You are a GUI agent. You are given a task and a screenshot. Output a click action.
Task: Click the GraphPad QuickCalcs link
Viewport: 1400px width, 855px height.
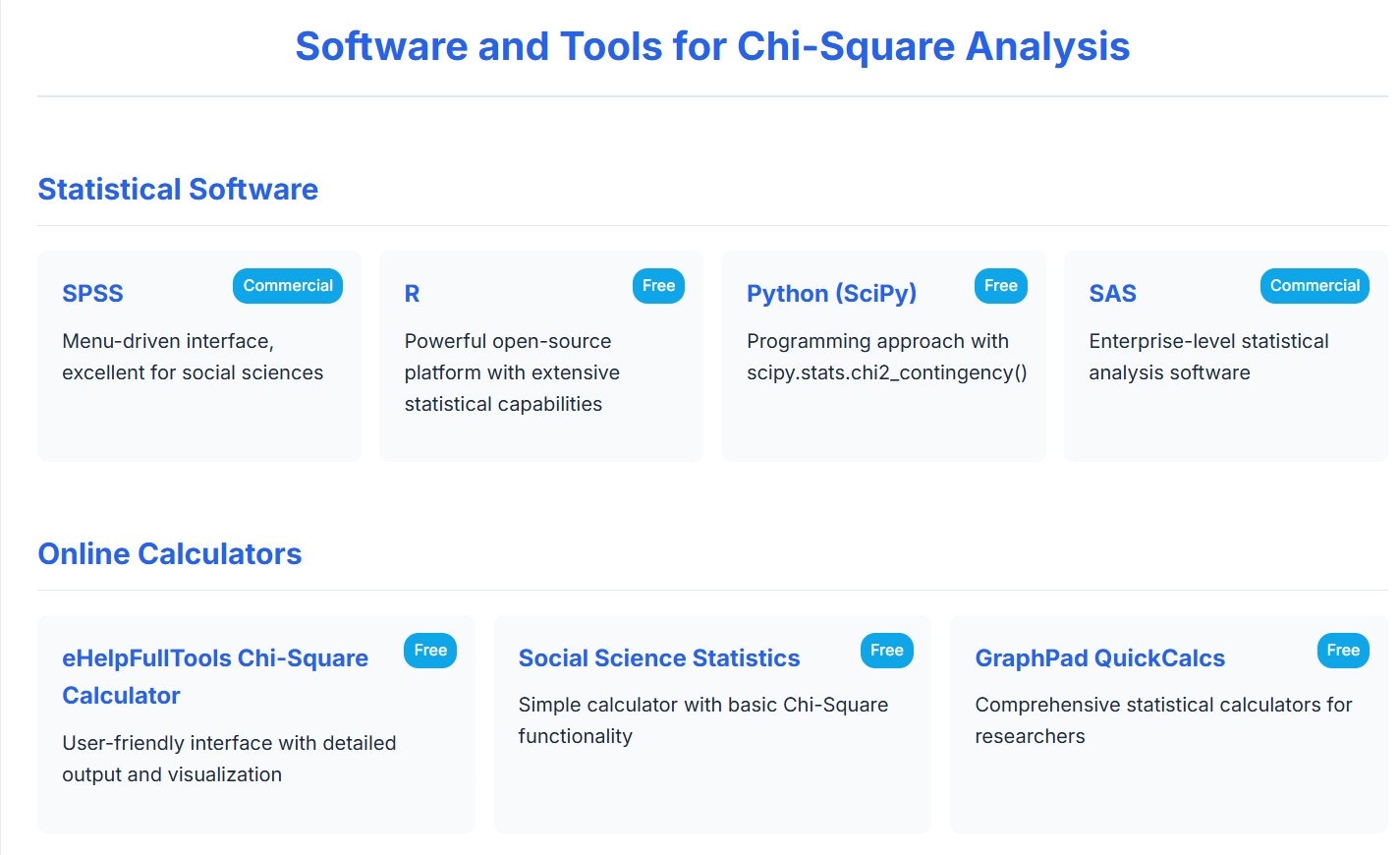pyautogui.click(x=1099, y=657)
